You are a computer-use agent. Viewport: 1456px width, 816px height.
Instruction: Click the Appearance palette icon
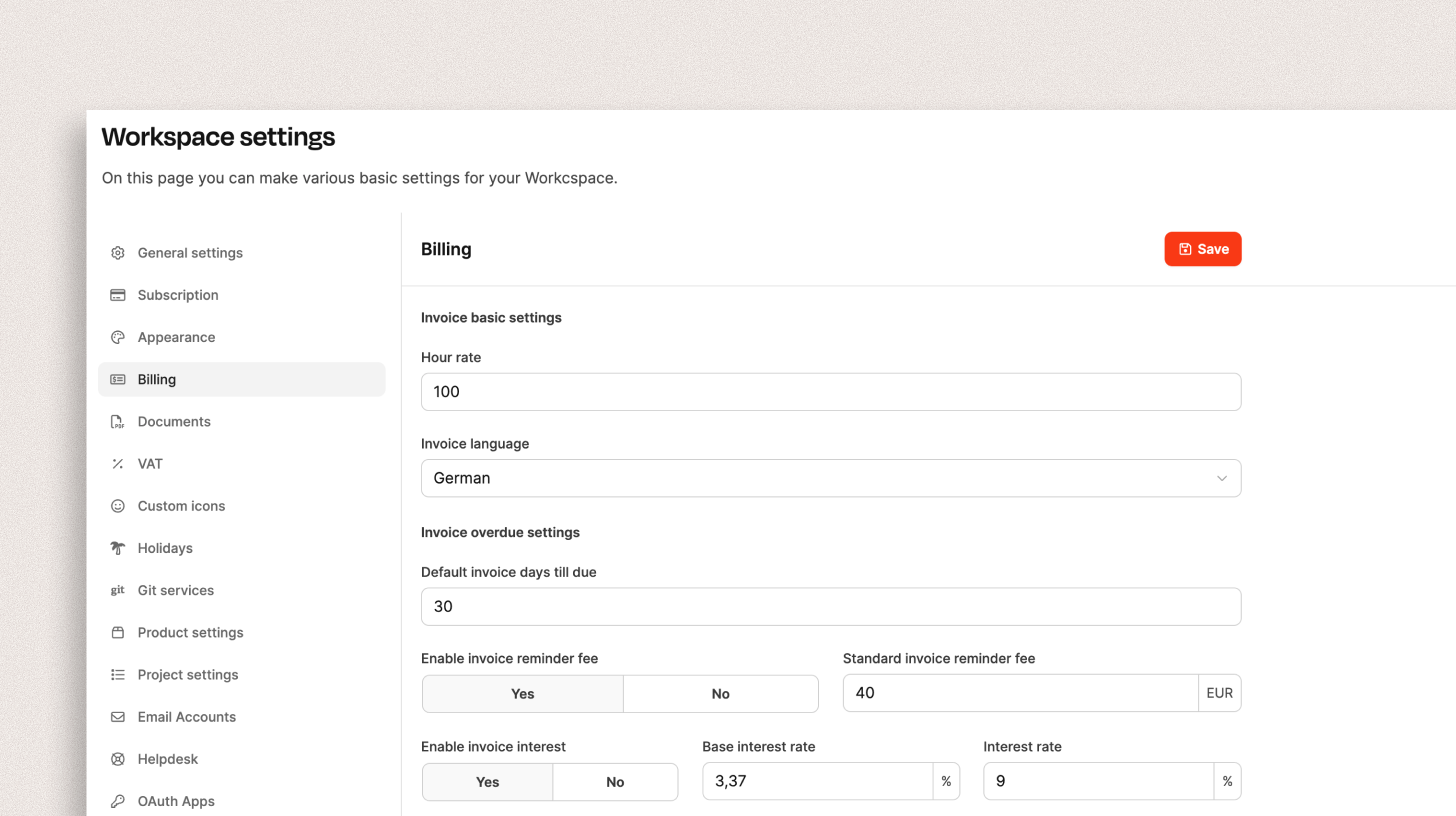pyautogui.click(x=118, y=337)
